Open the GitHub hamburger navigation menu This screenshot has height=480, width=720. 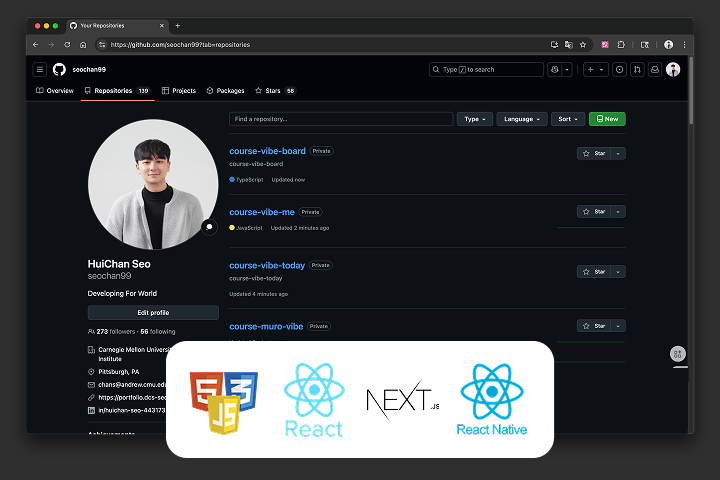[40, 69]
